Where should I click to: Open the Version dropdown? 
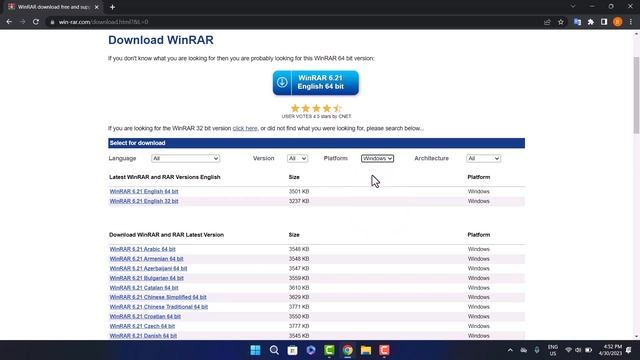pyautogui.click(x=297, y=158)
